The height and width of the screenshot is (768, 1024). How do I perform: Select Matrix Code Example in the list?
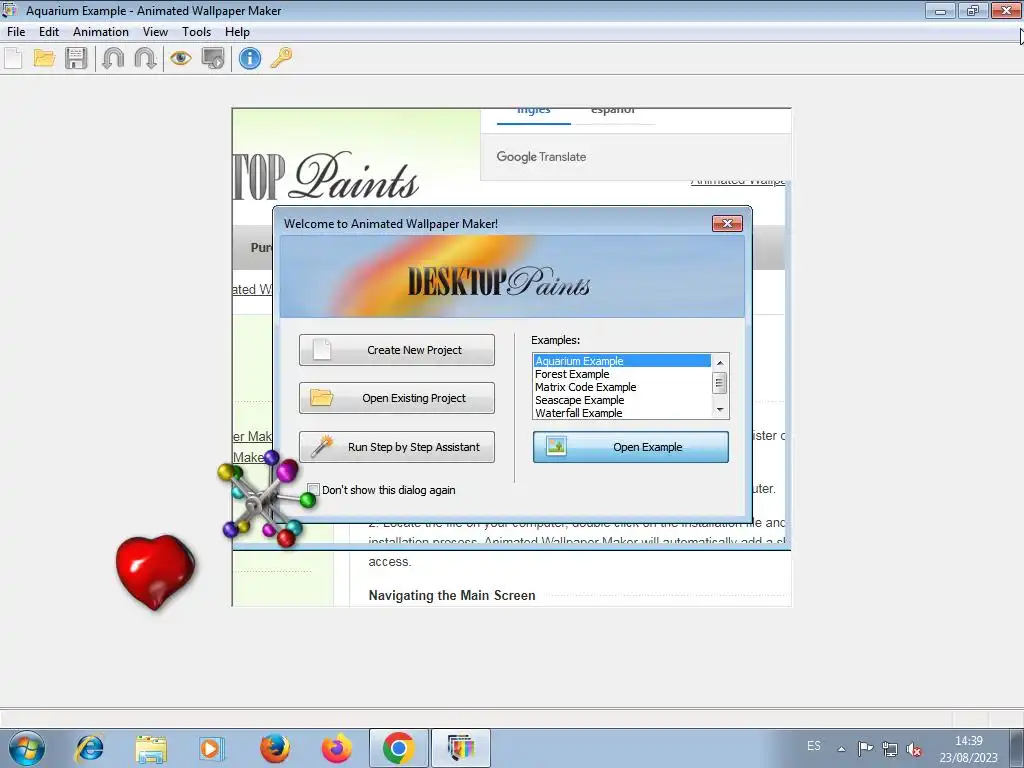click(622, 387)
